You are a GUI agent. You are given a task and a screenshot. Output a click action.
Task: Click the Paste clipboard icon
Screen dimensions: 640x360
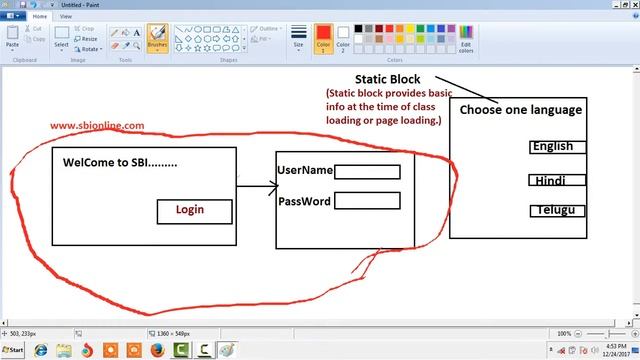[12, 33]
